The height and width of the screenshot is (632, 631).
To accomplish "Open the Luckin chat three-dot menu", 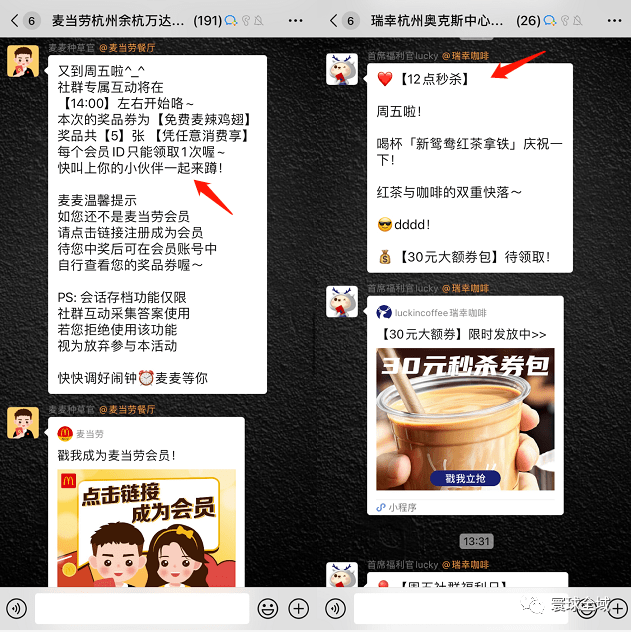I will click(614, 21).
